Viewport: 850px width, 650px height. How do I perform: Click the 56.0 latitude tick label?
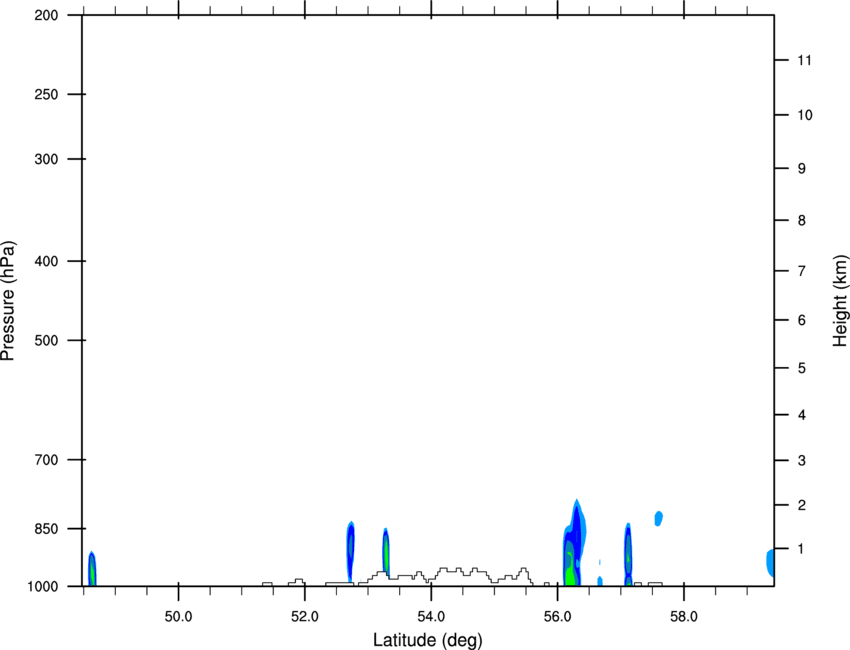click(558, 617)
